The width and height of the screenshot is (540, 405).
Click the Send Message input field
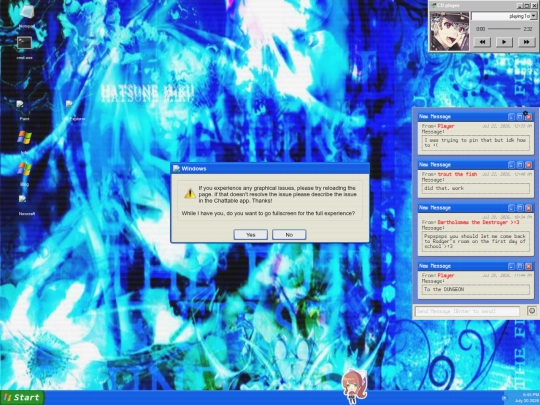467,311
